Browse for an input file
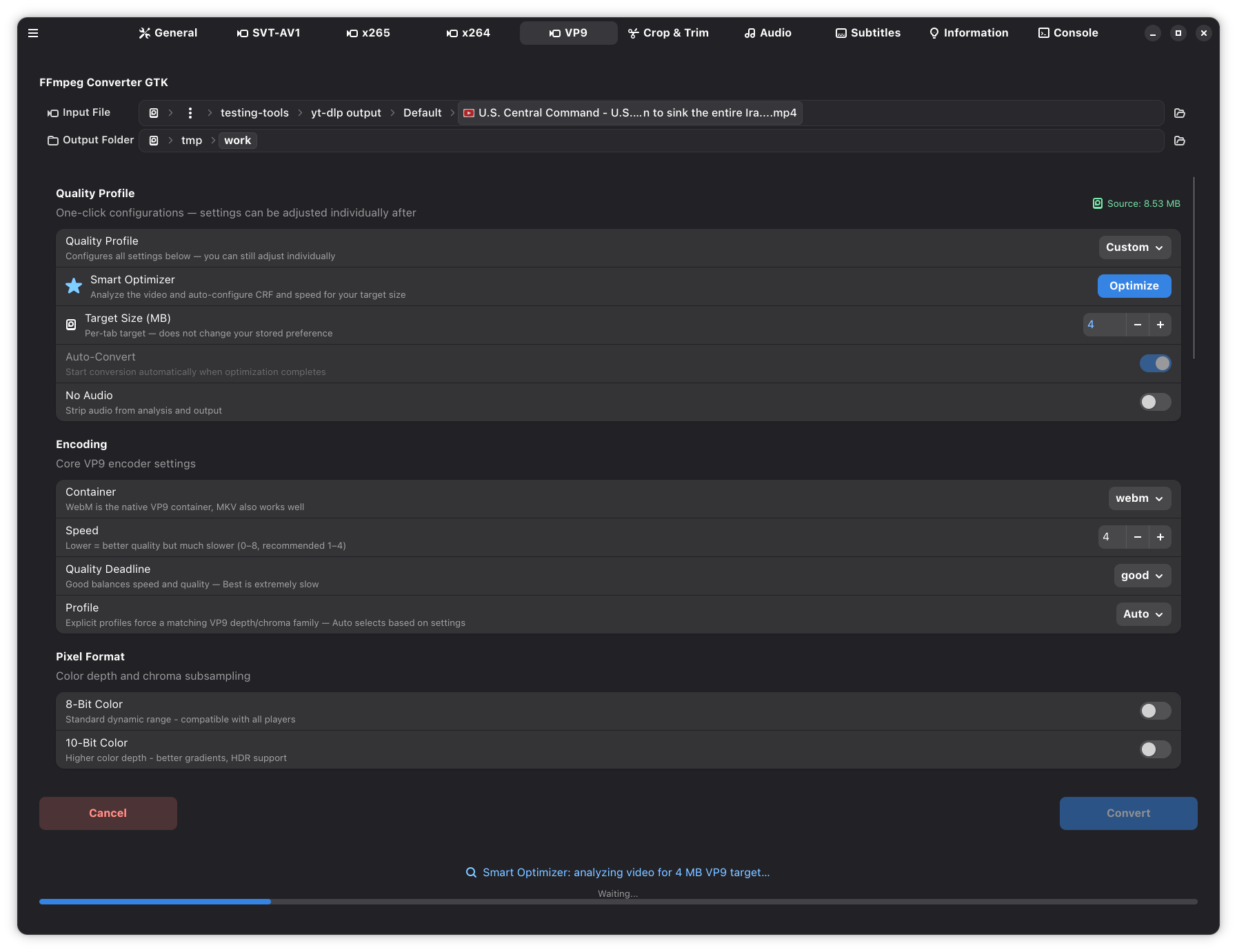This screenshot has height=952, width=1237. [1180, 113]
